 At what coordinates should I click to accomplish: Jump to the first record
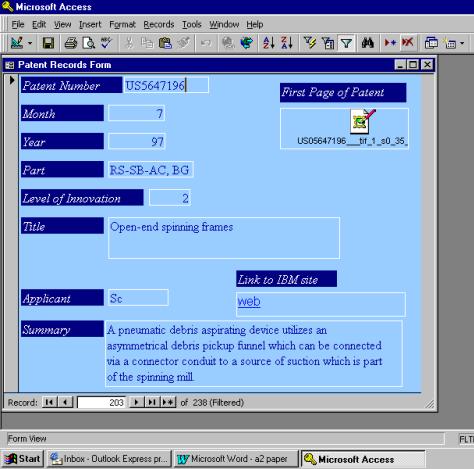pos(49,402)
